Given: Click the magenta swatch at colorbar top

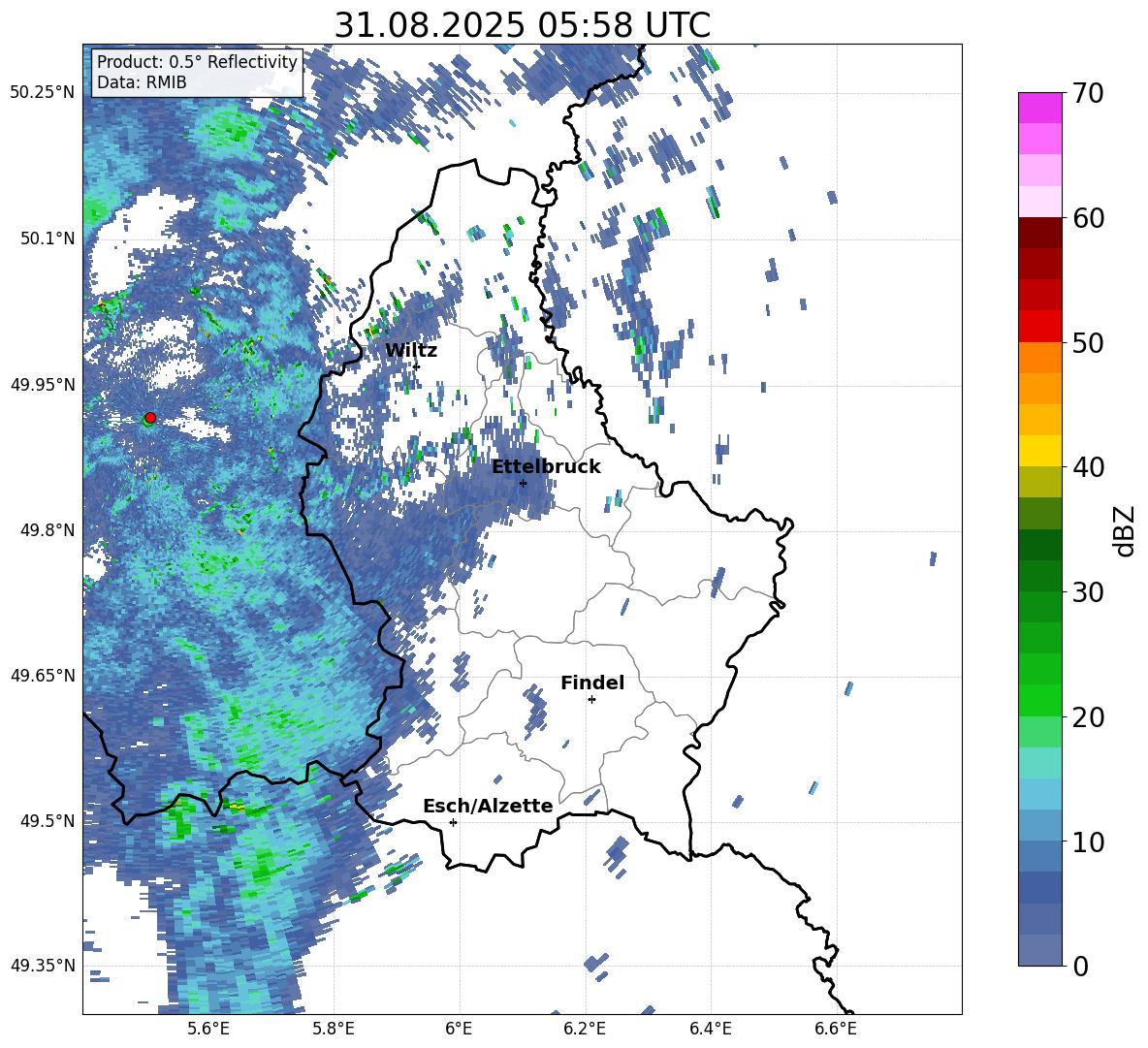Looking at the screenshot, I should pyautogui.click(x=1039, y=108).
